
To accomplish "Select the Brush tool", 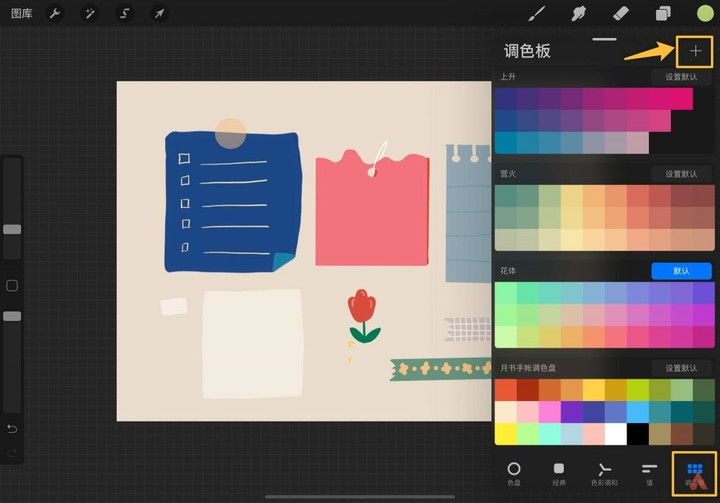I will [536, 13].
